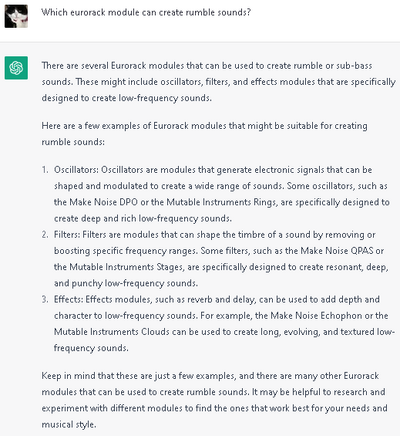Click the green ChatGPT logo icon
Screen dimensions: 400x436
click(16, 68)
